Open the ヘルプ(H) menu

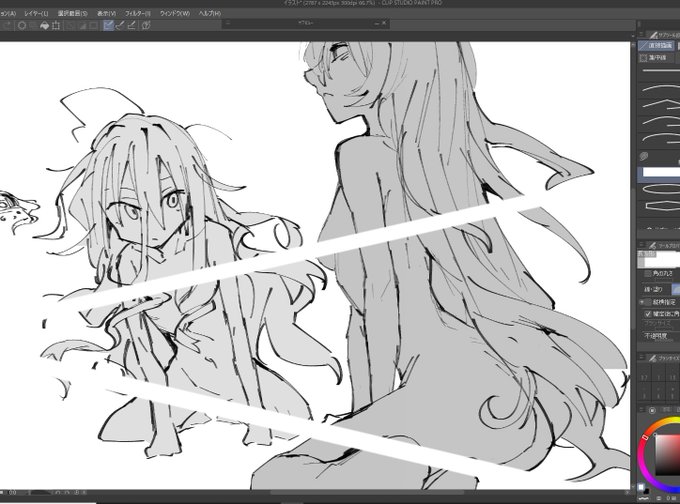[210, 13]
